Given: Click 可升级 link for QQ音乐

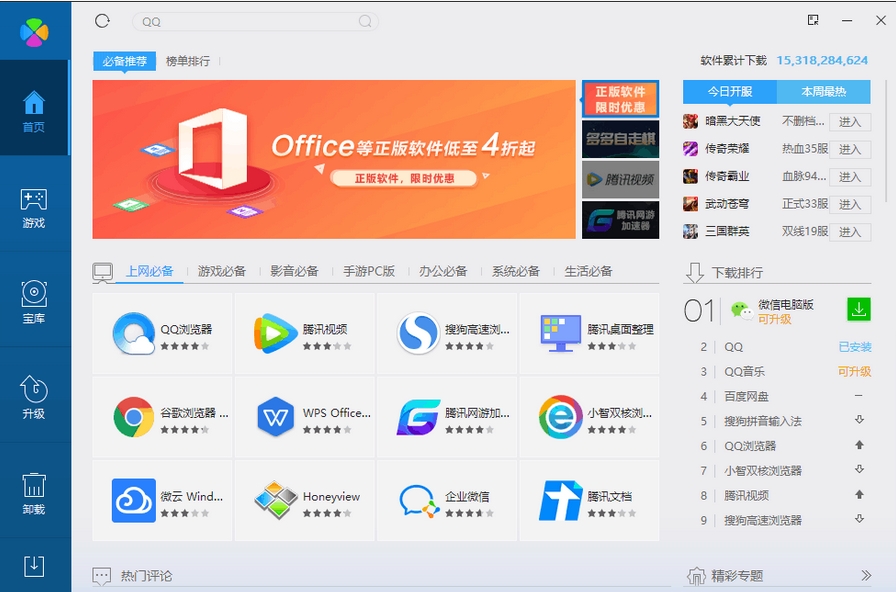Looking at the screenshot, I should [854, 371].
